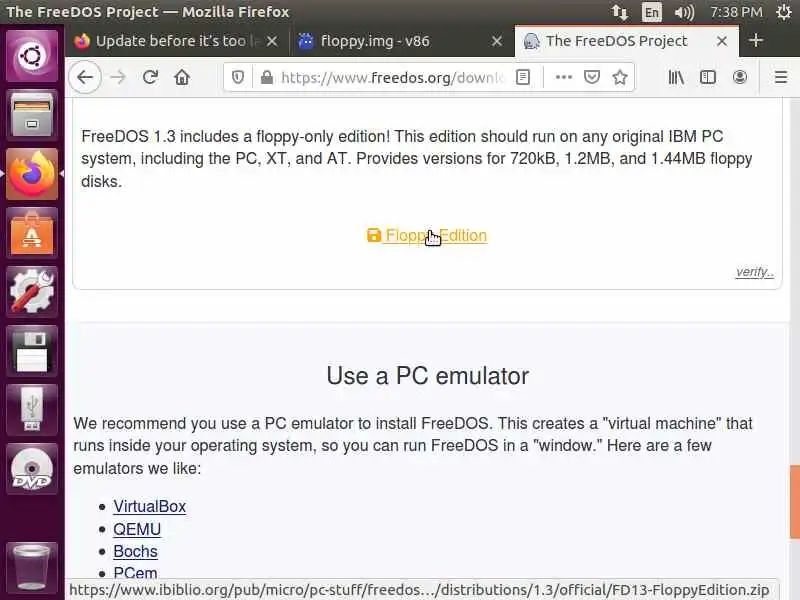Close The FreeDOS Project tab
Screen dimensions: 800x600
pyautogui.click(x=722, y=41)
